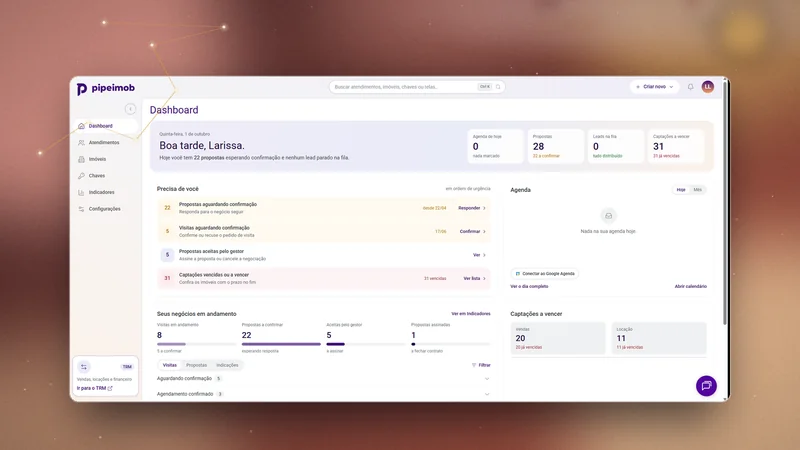Click the Dashboard home icon

tap(81, 126)
